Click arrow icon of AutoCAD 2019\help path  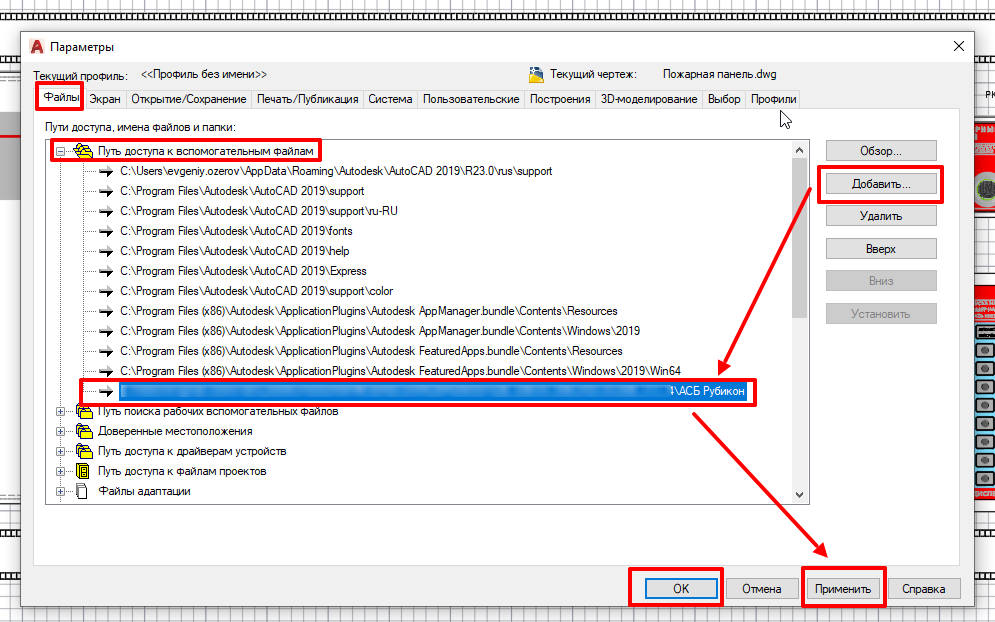106,251
